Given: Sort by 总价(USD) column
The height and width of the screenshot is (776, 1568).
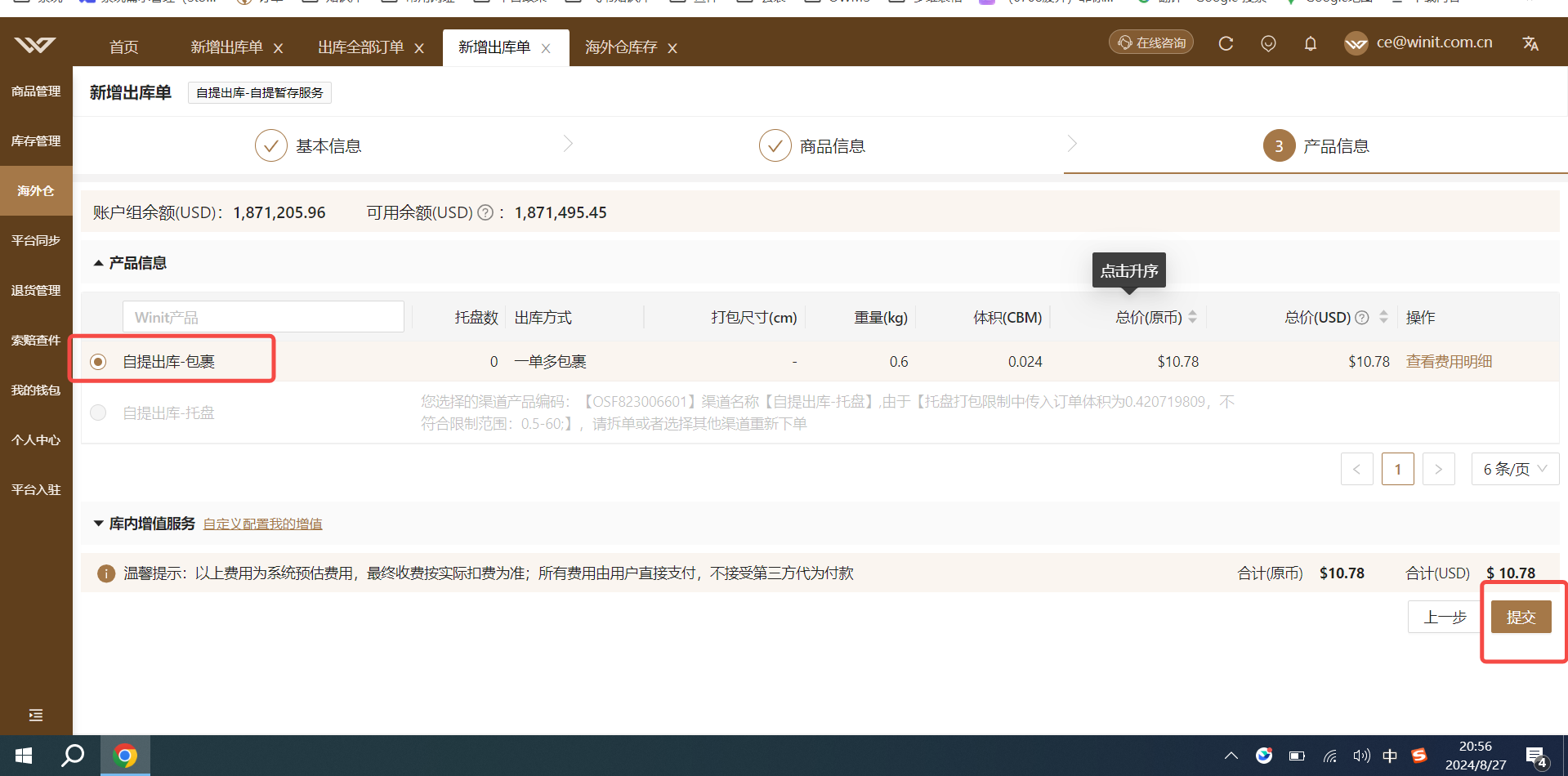Looking at the screenshot, I should click(1383, 317).
